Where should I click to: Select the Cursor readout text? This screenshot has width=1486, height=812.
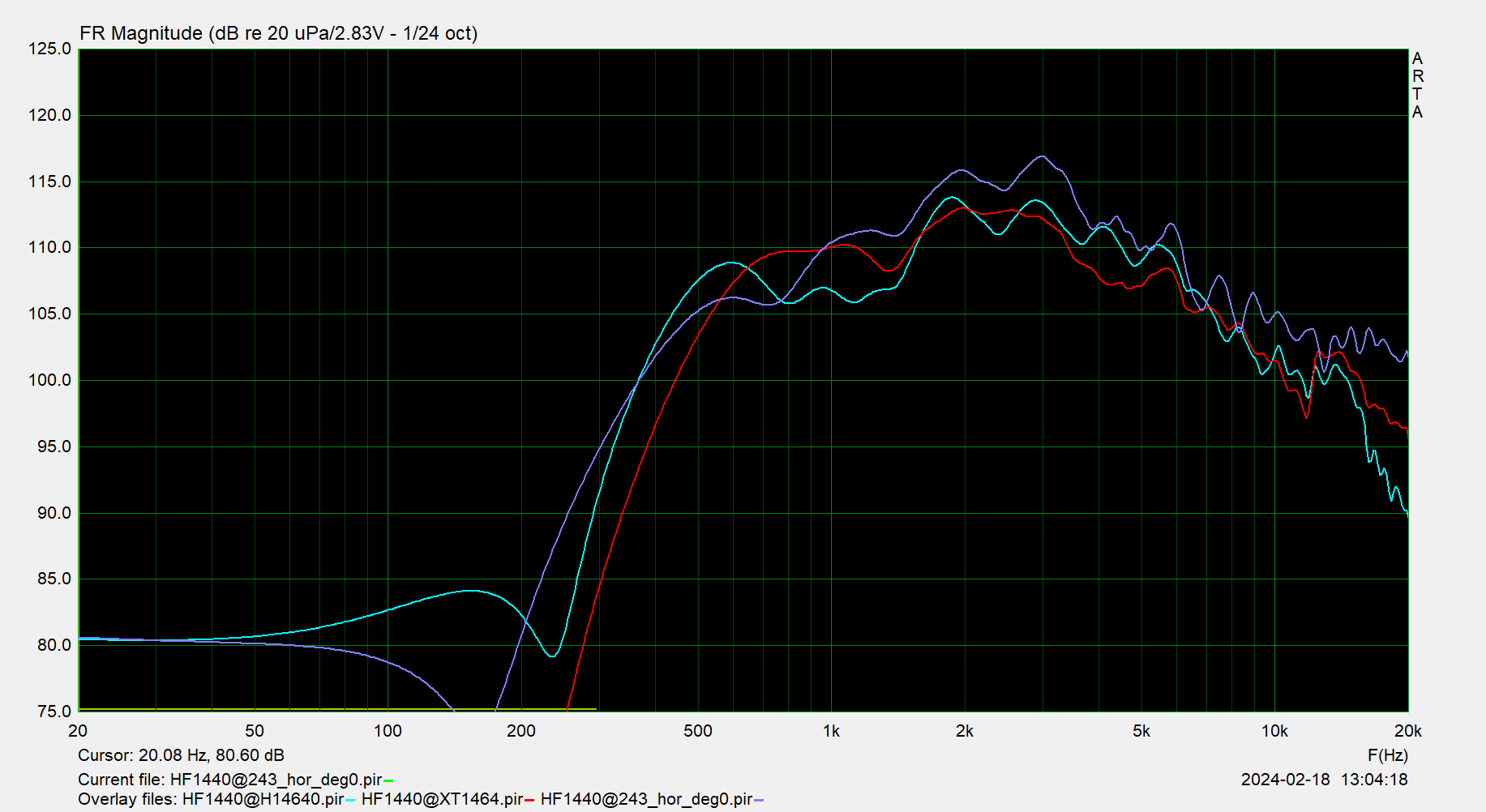(x=181, y=755)
